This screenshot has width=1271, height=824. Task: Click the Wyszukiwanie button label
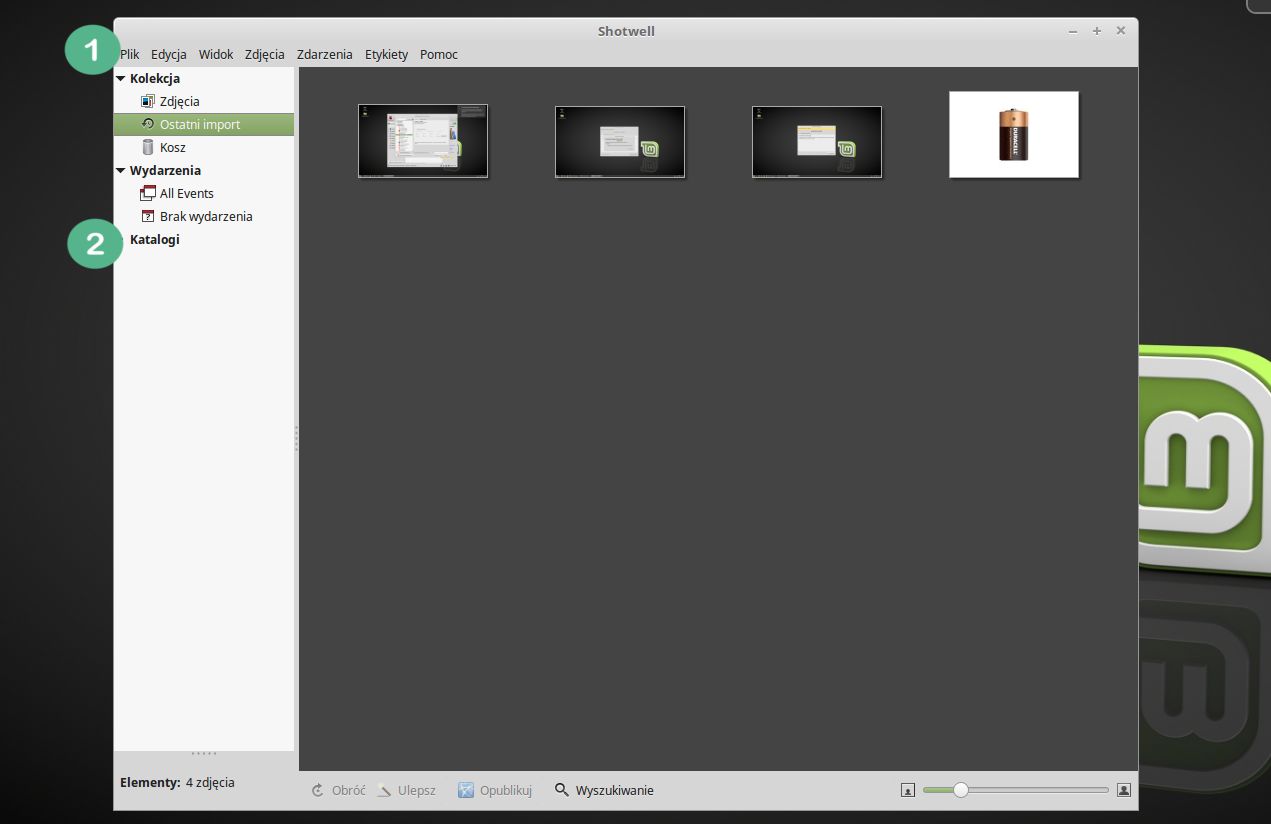click(615, 790)
